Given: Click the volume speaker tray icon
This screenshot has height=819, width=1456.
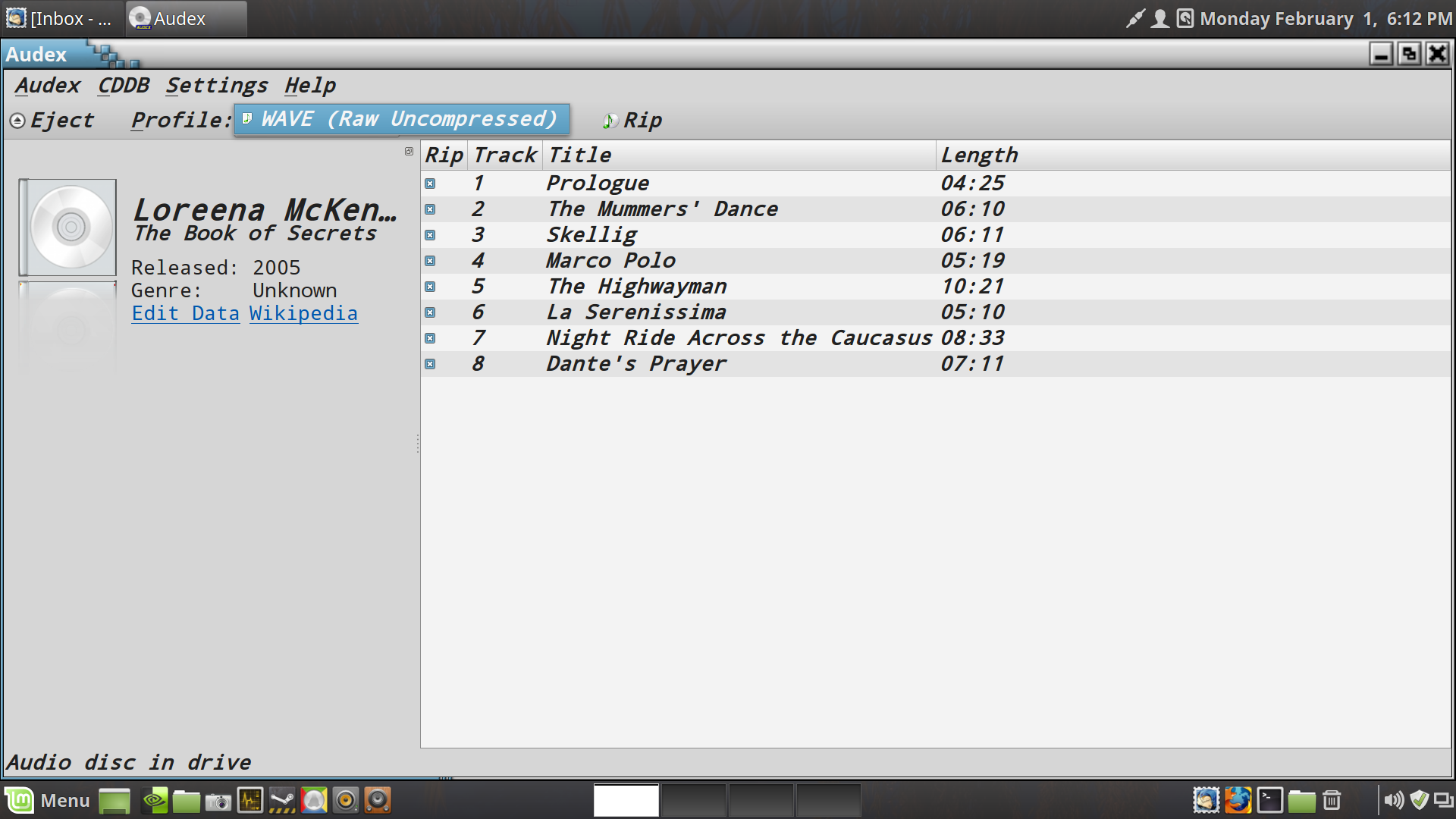Looking at the screenshot, I should click(1394, 800).
